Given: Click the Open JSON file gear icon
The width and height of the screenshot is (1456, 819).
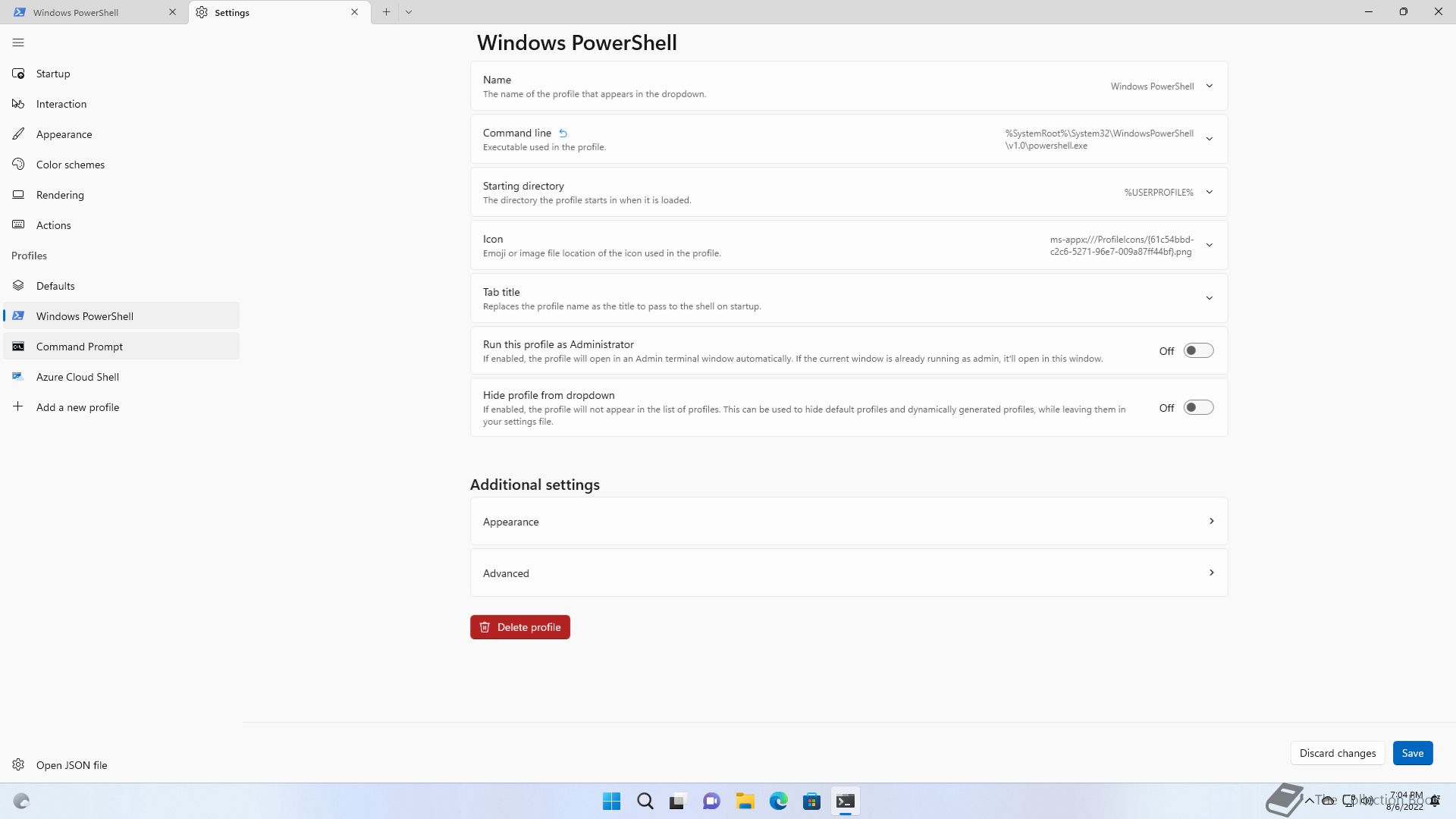Looking at the screenshot, I should (x=18, y=764).
